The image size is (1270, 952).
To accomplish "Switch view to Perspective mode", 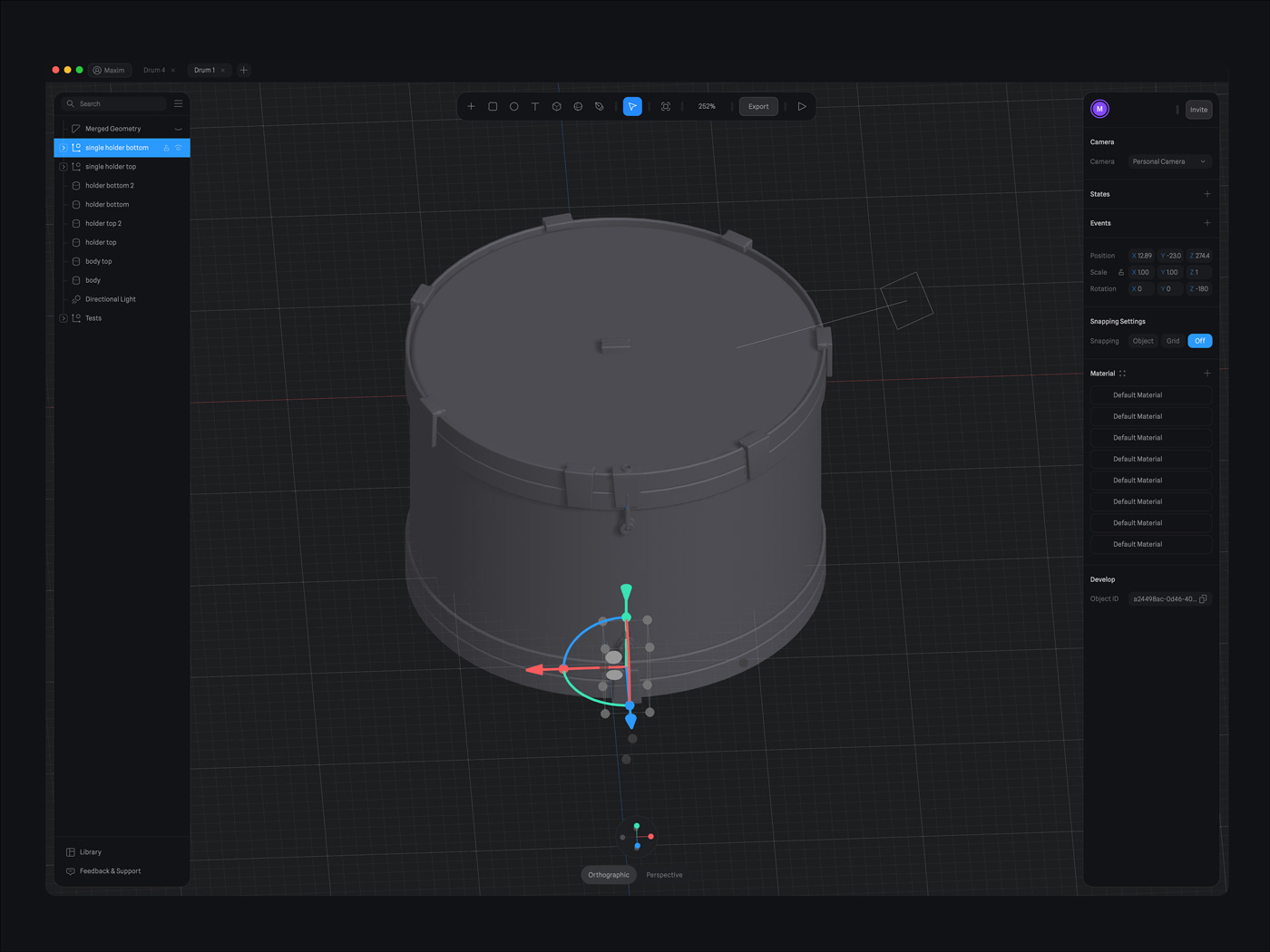I will (663, 874).
